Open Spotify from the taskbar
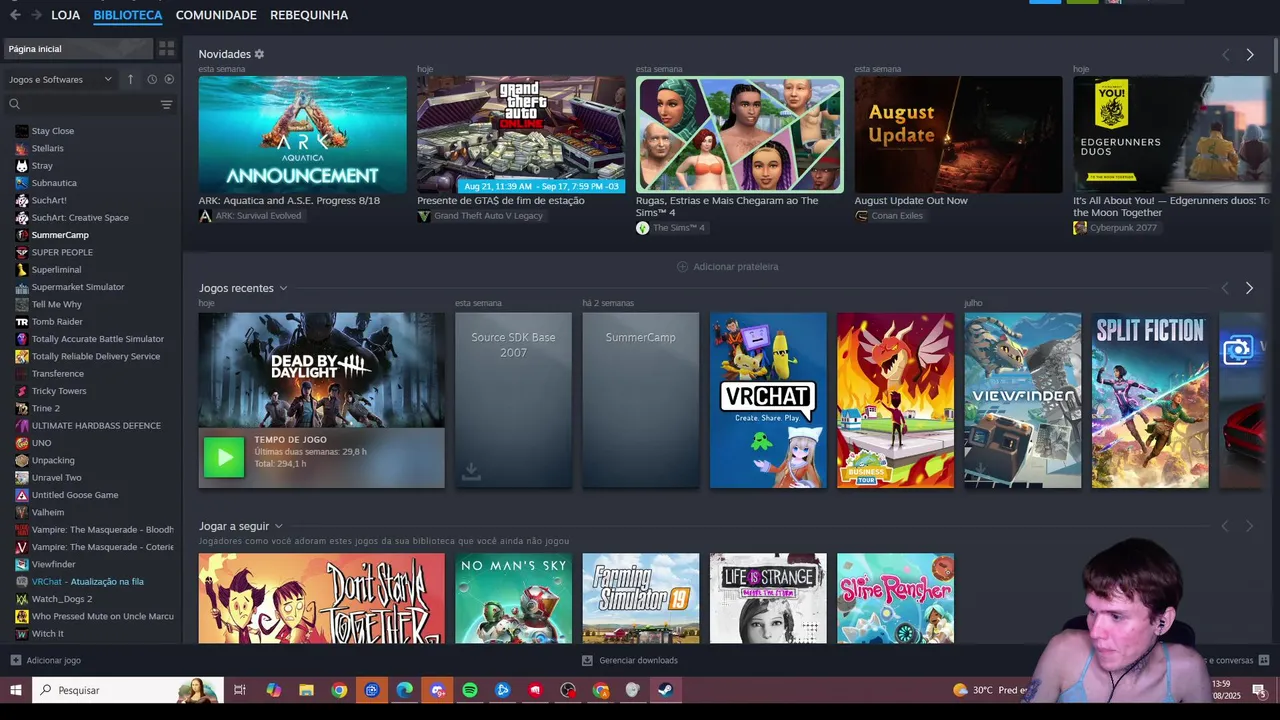 click(x=470, y=690)
